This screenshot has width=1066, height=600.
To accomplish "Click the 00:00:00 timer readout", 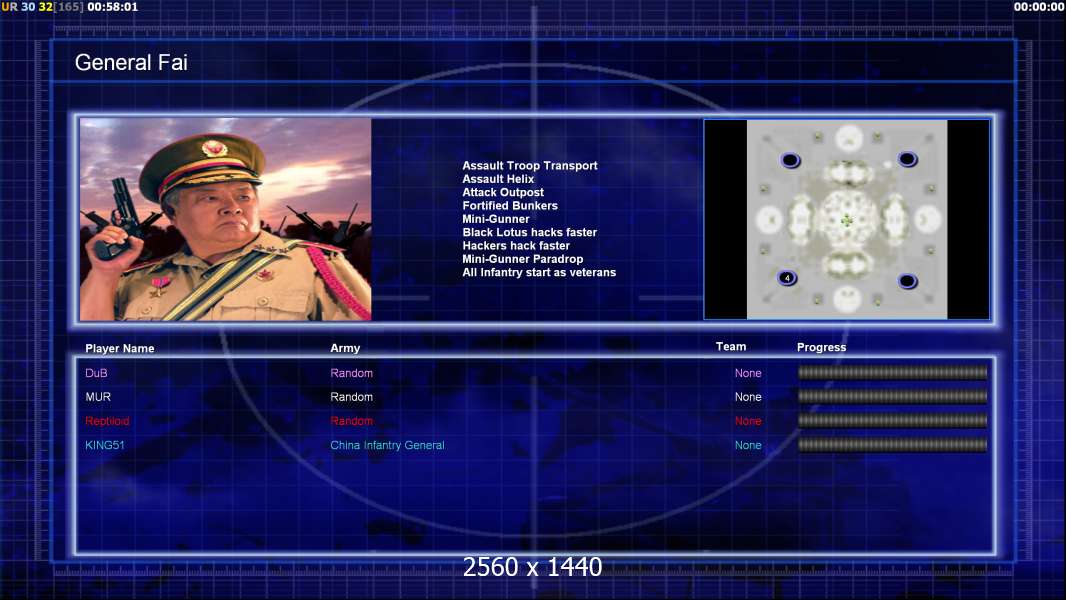I will point(1039,7).
